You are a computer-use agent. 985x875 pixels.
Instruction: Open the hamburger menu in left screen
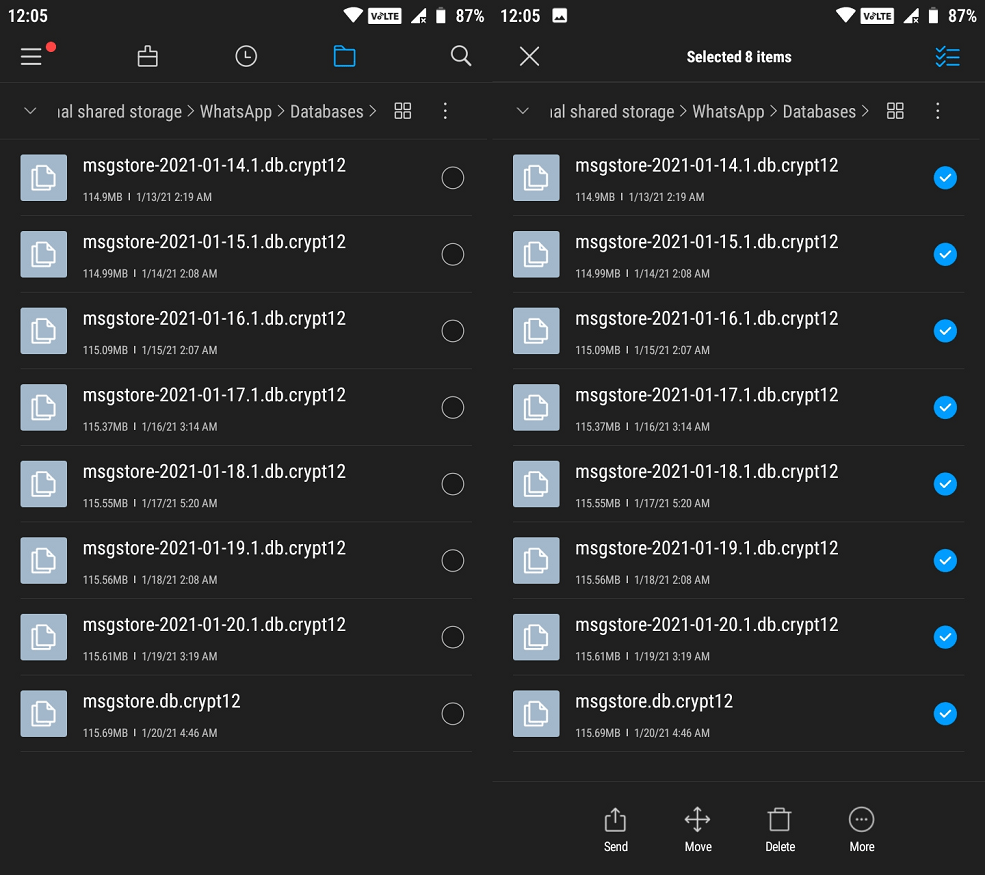pyautogui.click(x=31, y=57)
